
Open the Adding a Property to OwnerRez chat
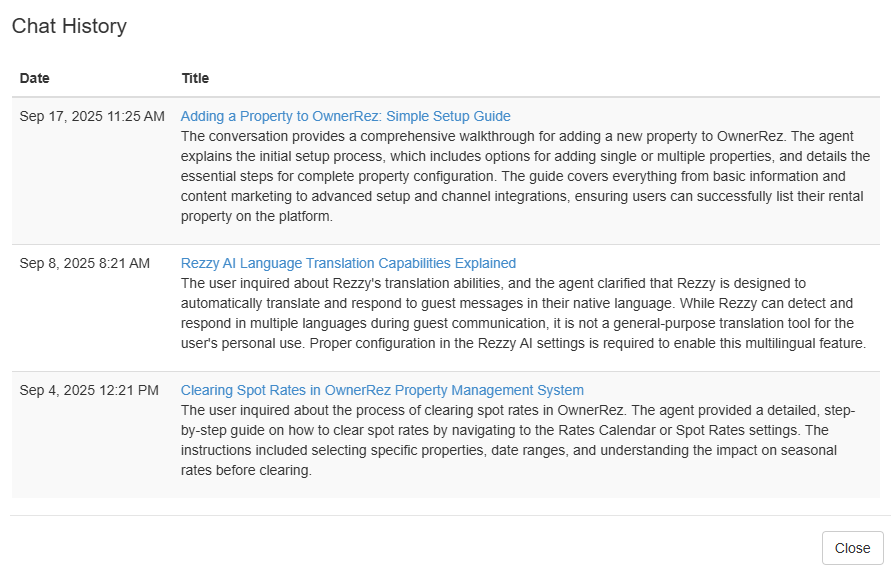coord(345,116)
